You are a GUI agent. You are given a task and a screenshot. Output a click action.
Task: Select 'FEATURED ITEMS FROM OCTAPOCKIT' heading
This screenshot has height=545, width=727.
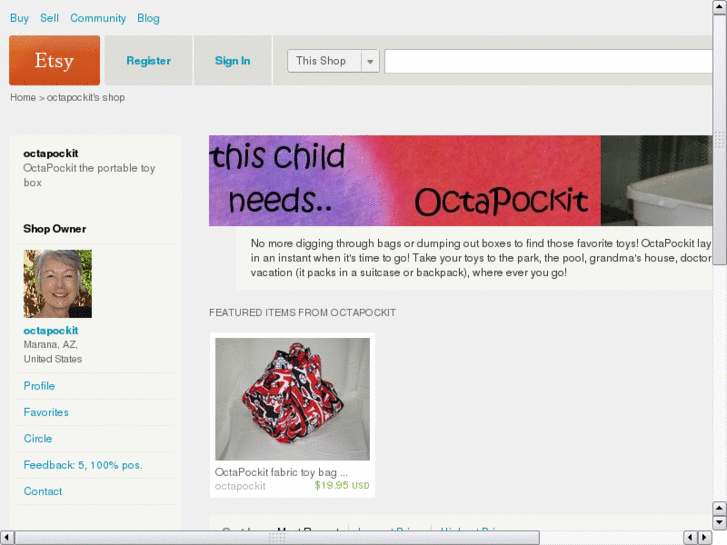pyautogui.click(x=302, y=313)
